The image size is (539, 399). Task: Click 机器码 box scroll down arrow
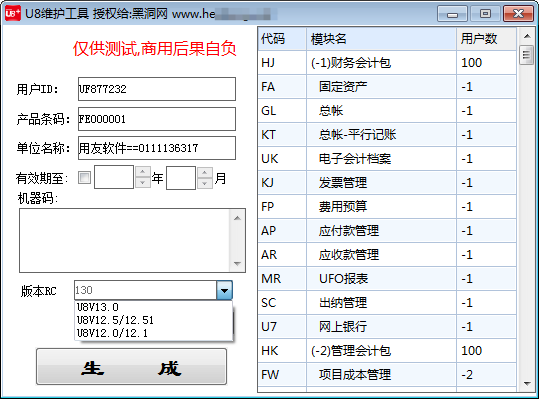[x=237, y=264]
